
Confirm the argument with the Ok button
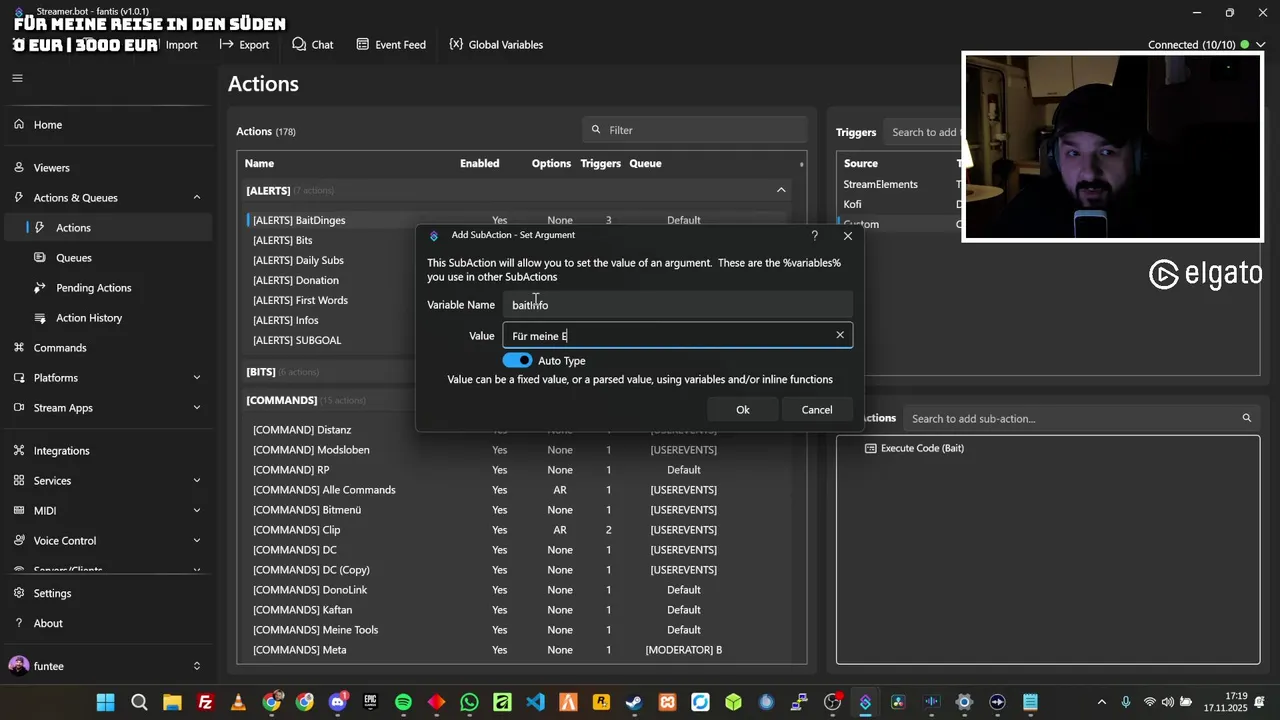743,410
